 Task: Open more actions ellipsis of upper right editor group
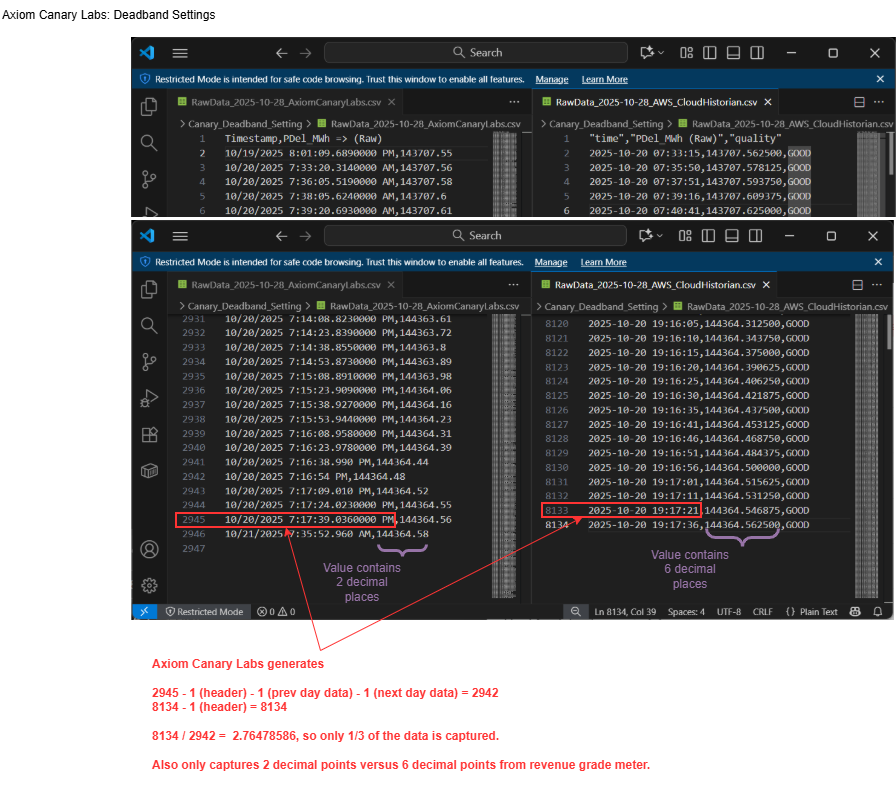[x=879, y=102]
